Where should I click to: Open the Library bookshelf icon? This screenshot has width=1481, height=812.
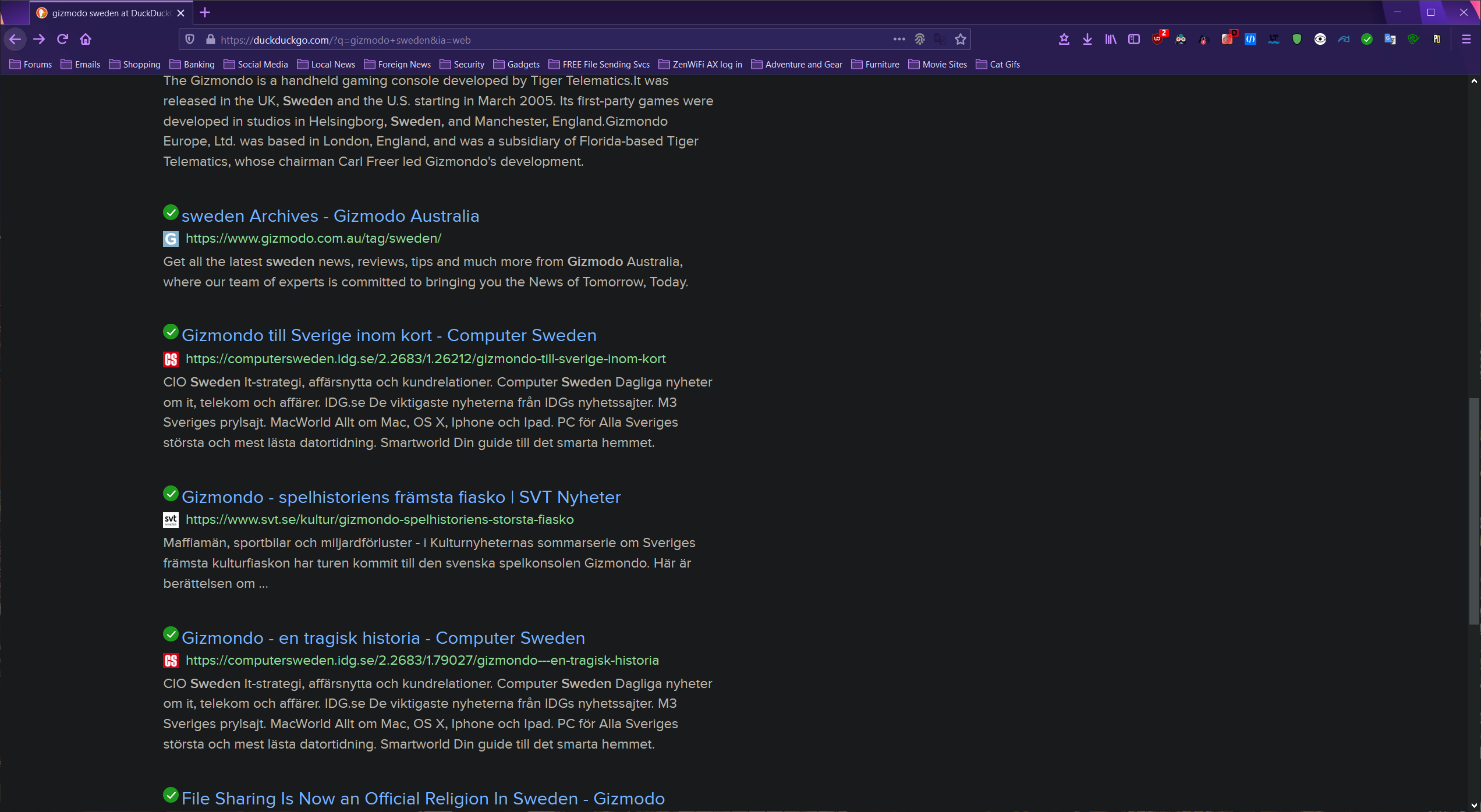click(1111, 40)
